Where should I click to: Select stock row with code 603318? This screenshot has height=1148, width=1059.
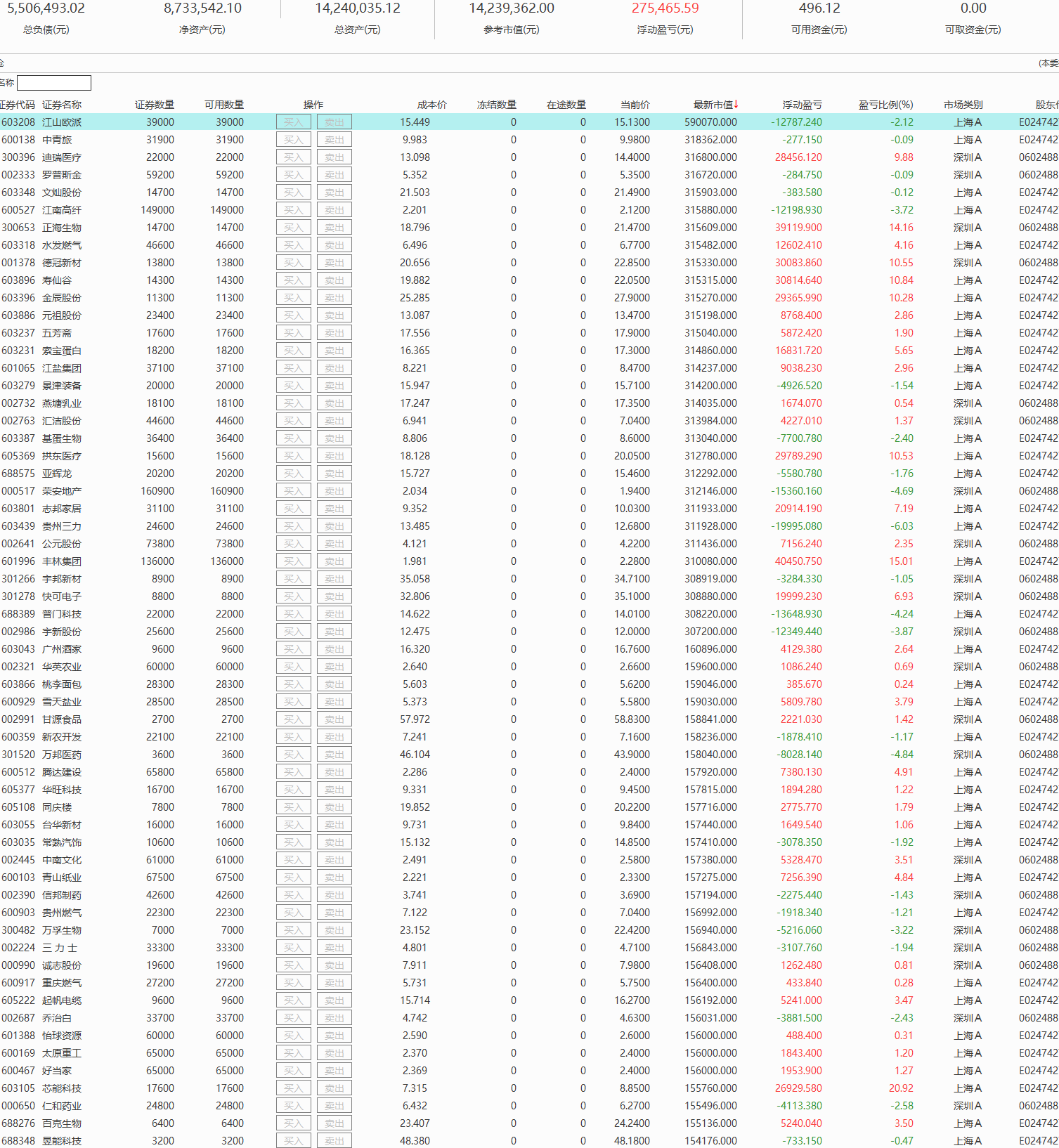18,245
